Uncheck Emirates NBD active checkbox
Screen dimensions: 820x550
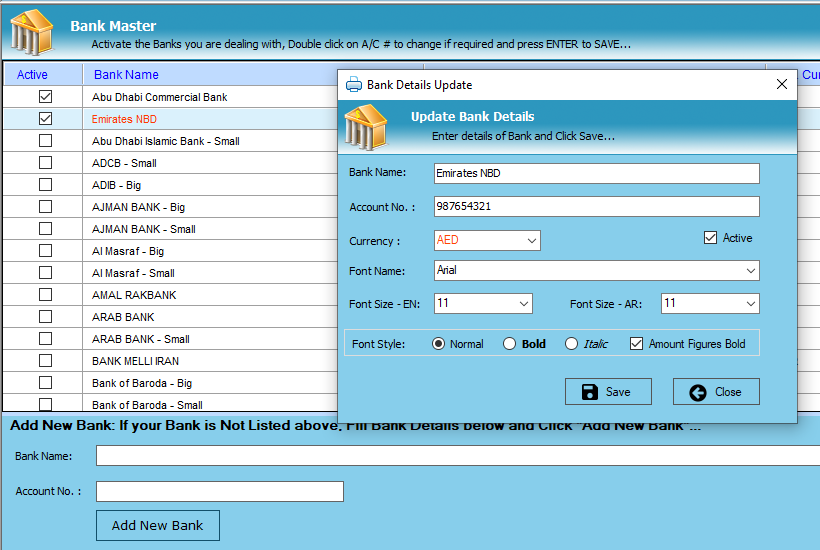(x=45, y=119)
